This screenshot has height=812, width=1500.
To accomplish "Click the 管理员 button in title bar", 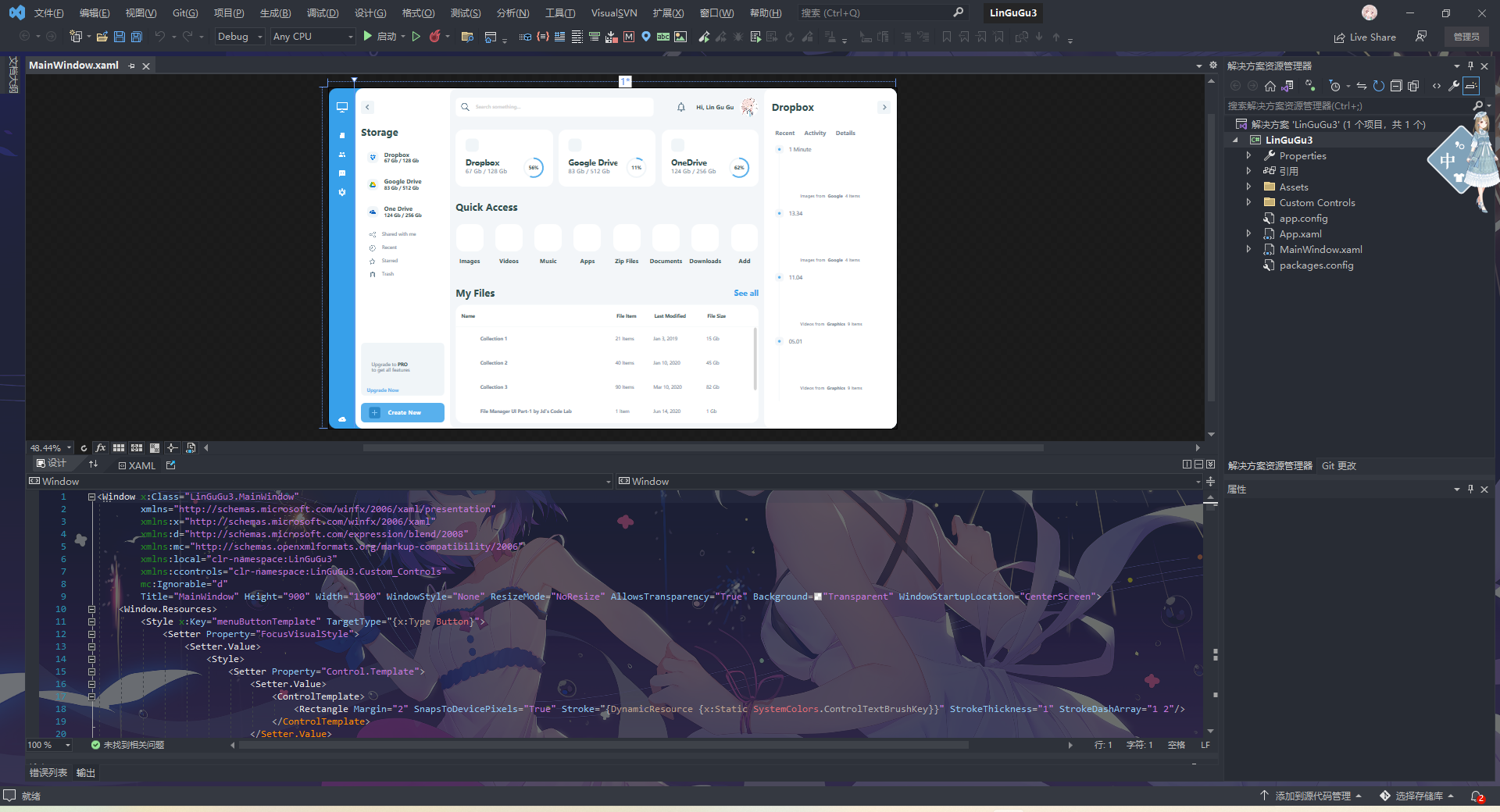I will [x=1466, y=37].
